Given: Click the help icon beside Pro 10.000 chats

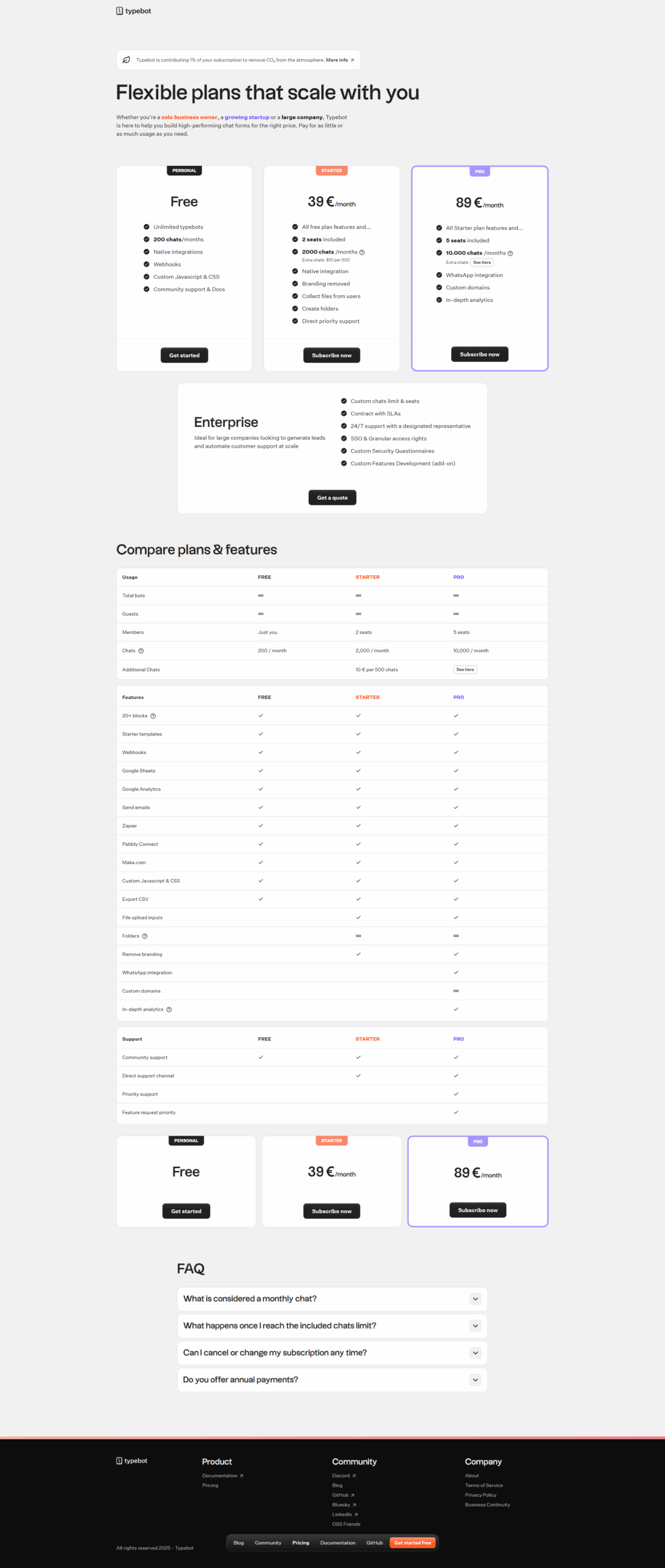Looking at the screenshot, I should tap(510, 254).
